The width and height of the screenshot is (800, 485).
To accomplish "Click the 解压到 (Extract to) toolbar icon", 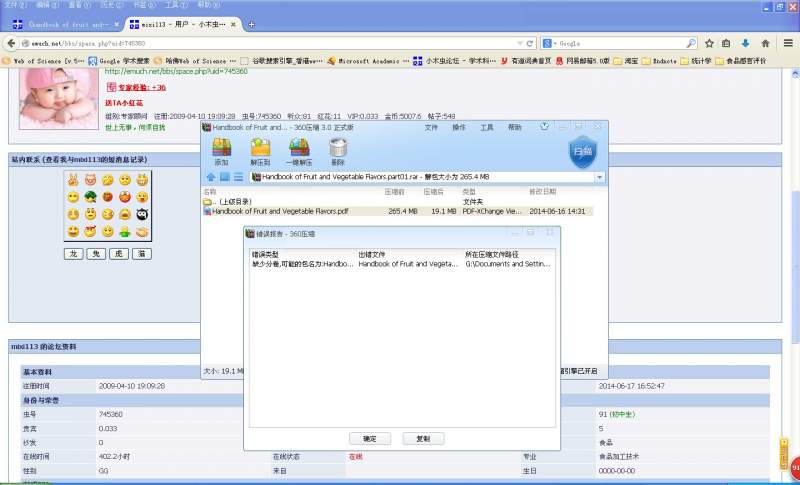I will [260, 151].
